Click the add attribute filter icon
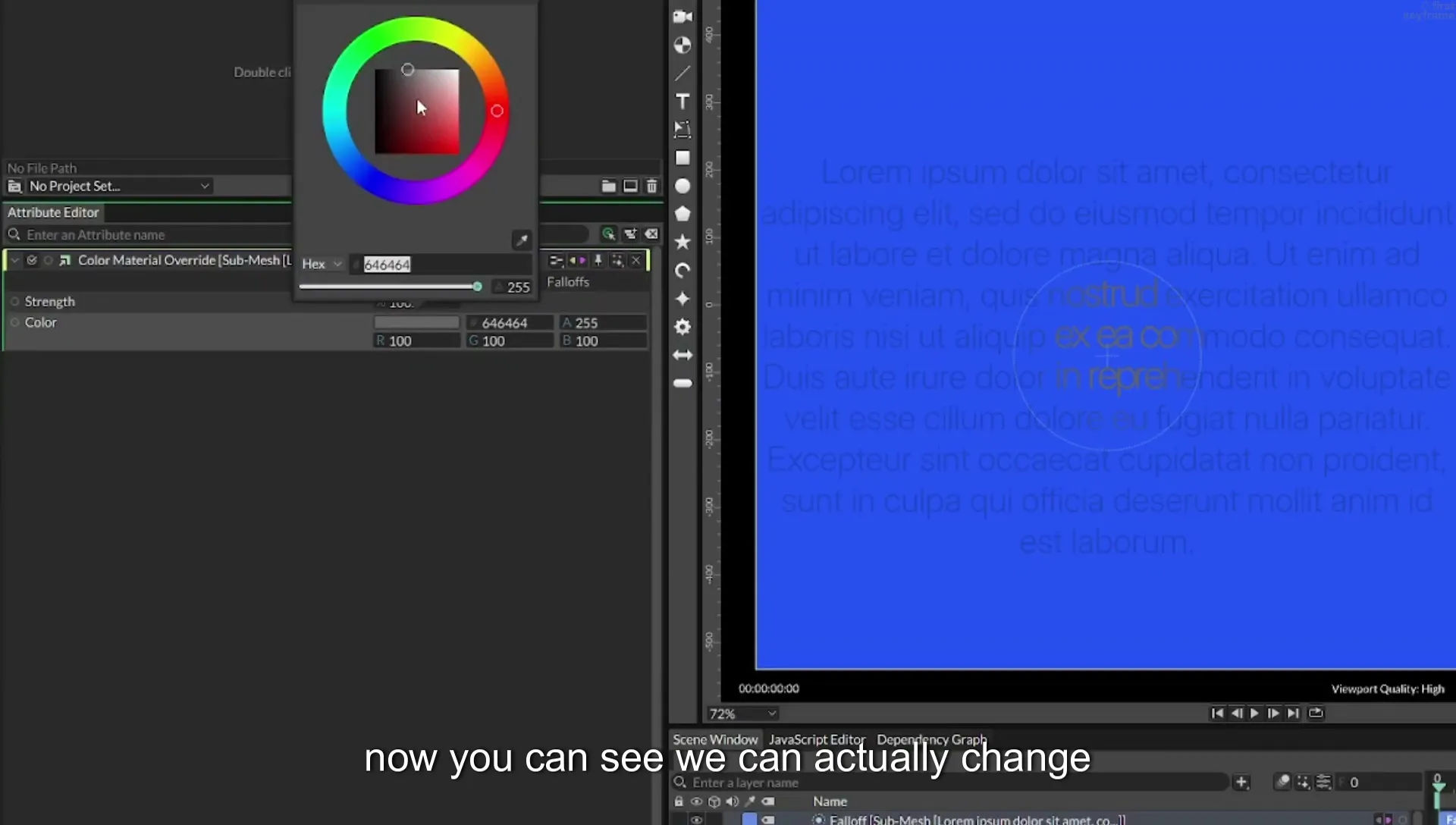The image size is (1456, 825). click(x=630, y=234)
